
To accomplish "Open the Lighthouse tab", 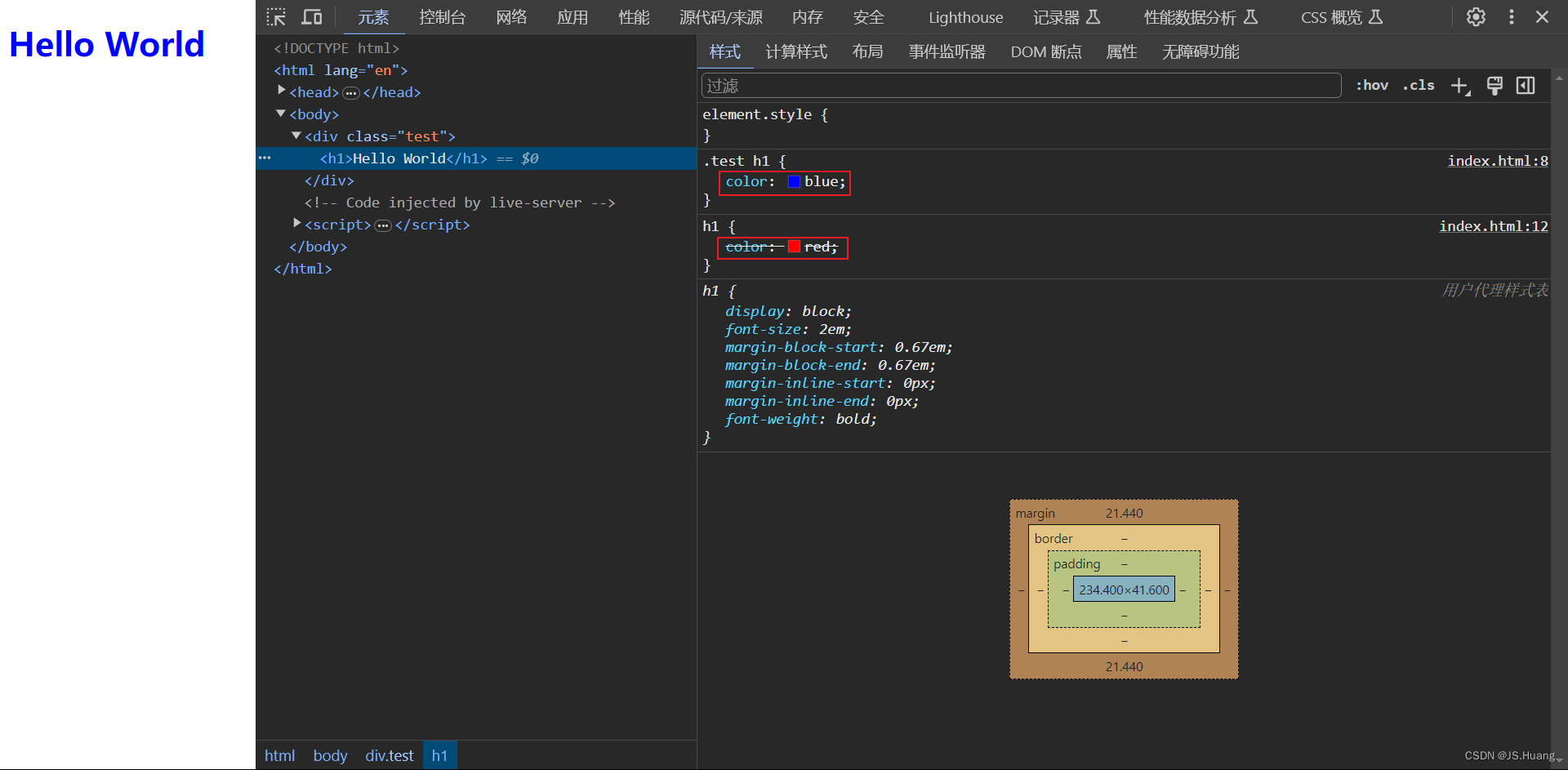I will pyautogui.click(x=966, y=17).
